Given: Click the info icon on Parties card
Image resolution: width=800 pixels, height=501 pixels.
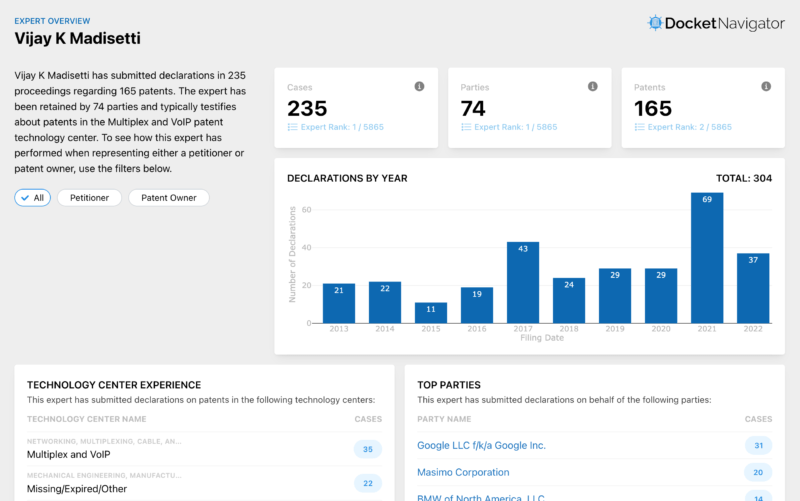Looking at the screenshot, I should click(593, 87).
